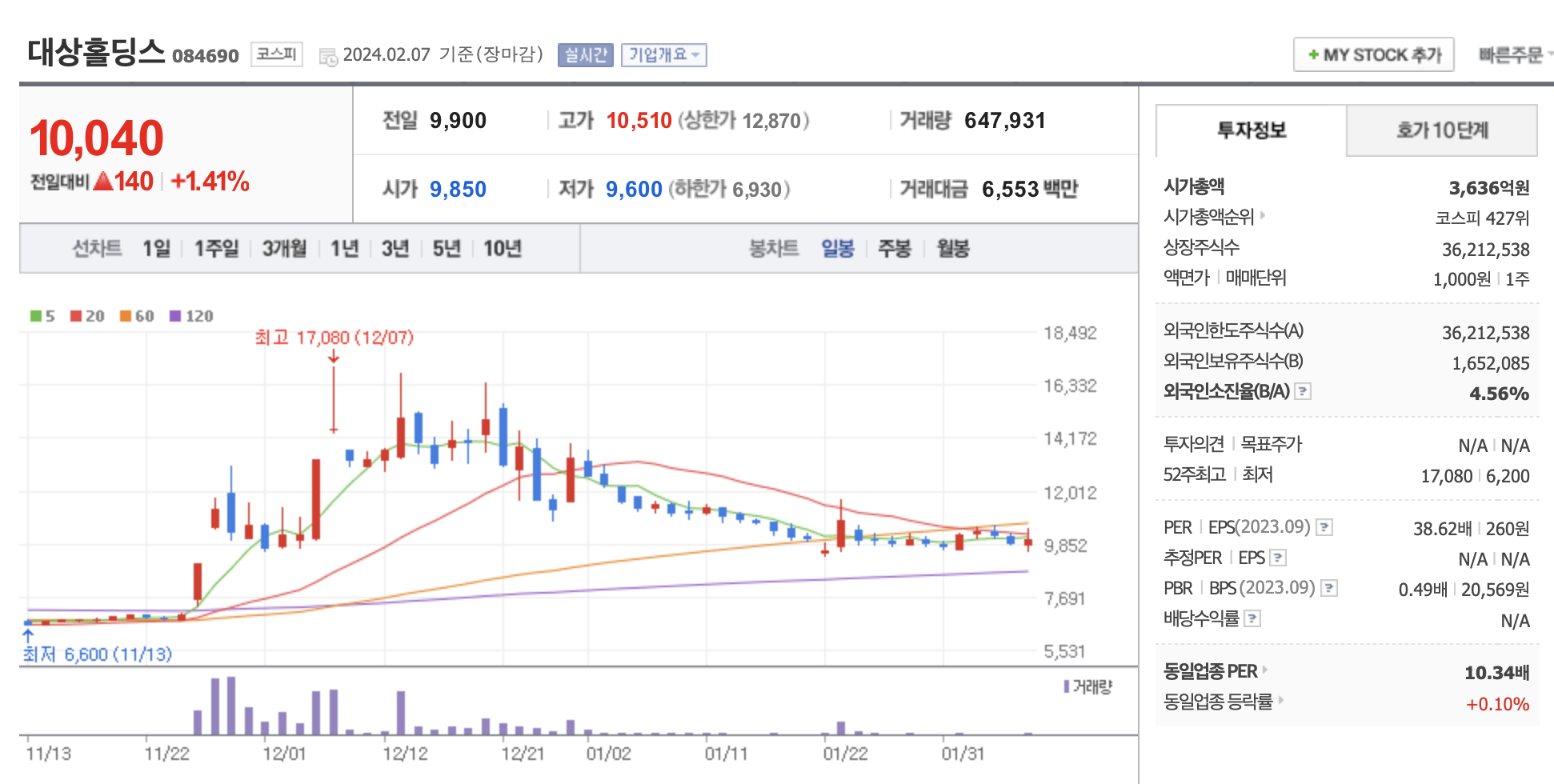Select the 1일 line chart period
Screen dimensions: 1554x784
point(157,249)
